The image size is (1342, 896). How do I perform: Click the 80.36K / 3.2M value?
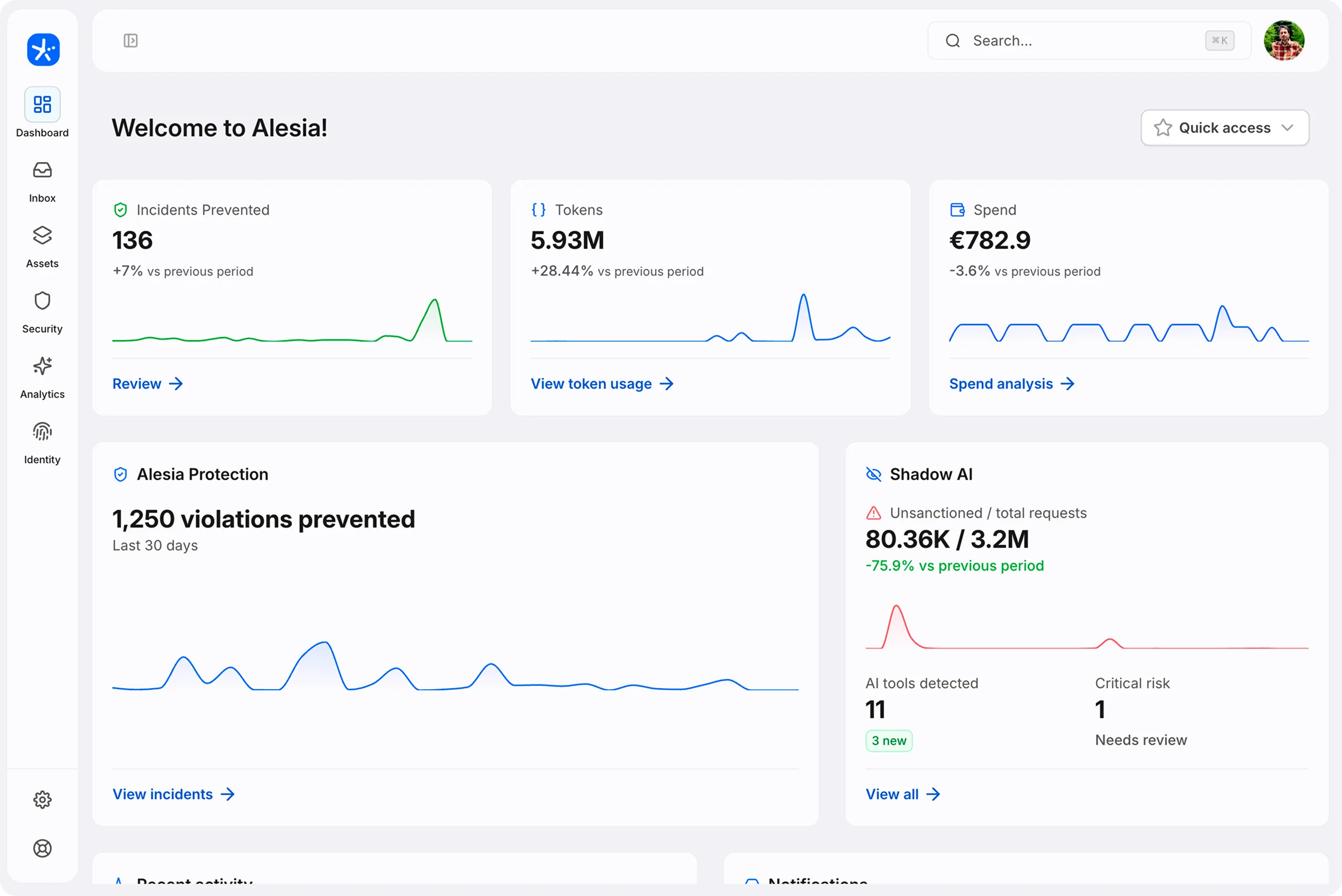click(947, 539)
